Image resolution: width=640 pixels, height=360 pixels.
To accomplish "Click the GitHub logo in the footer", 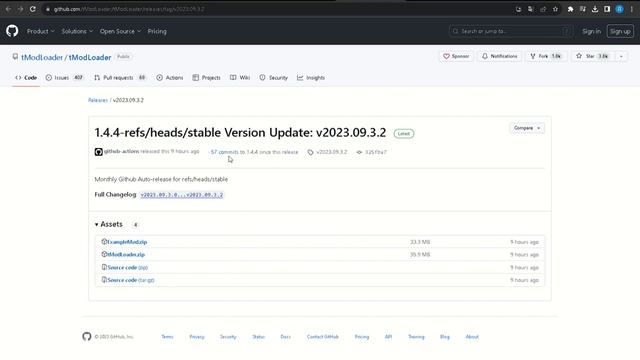I will tap(87, 336).
